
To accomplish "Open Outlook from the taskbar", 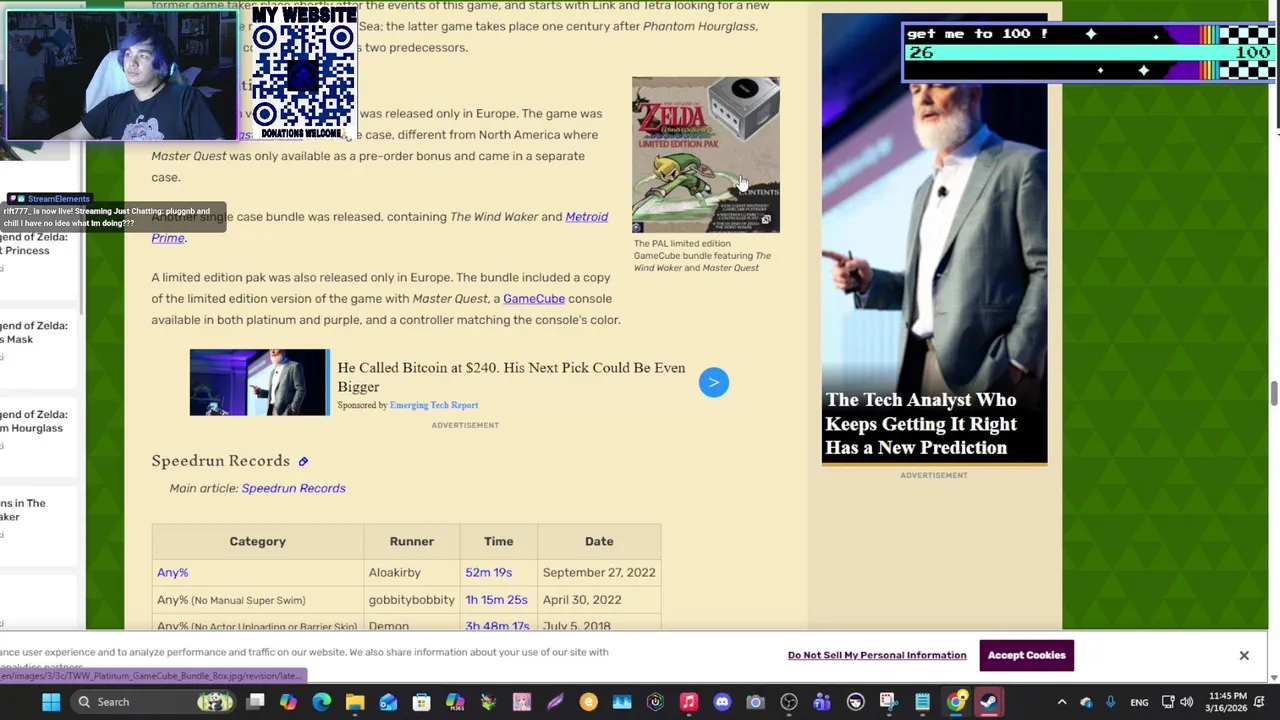I will 388,702.
